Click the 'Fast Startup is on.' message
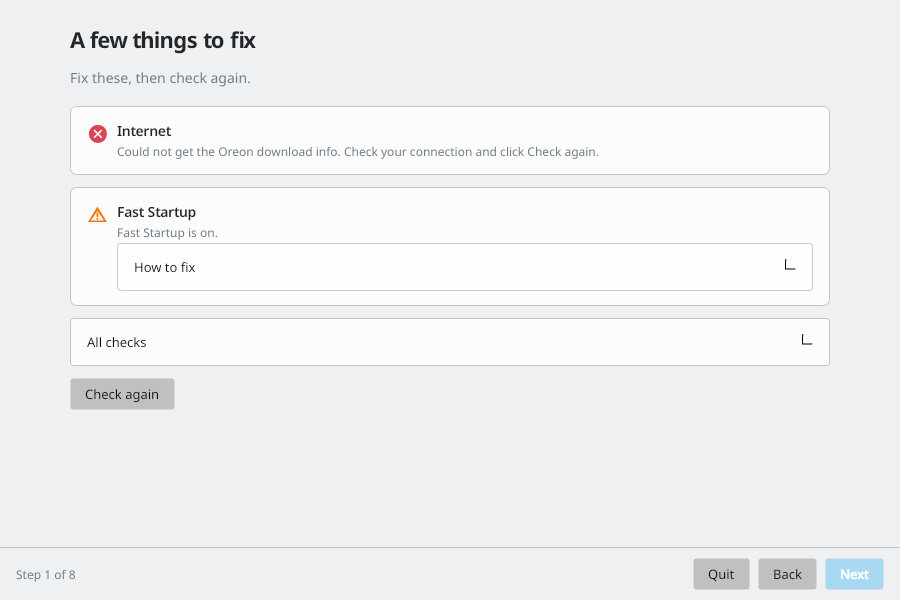The image size is (900, 600). pyautogui.click(x=168, y=233)
